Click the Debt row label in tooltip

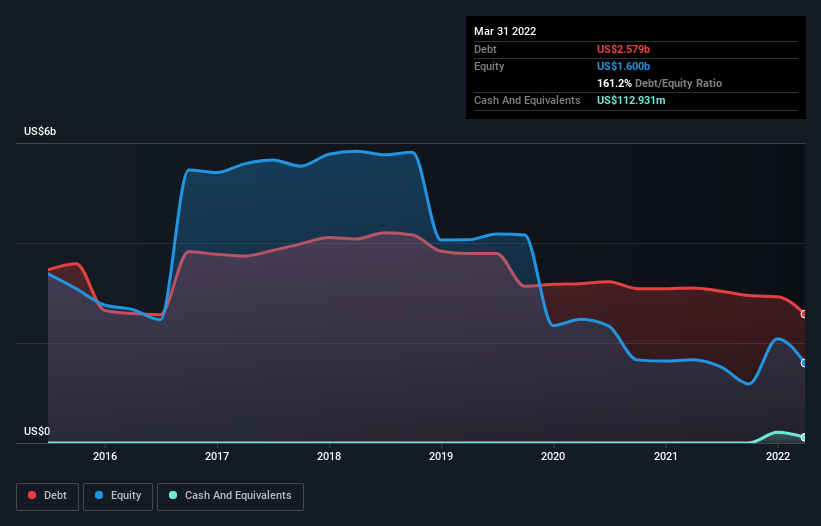tap(485, 49)
